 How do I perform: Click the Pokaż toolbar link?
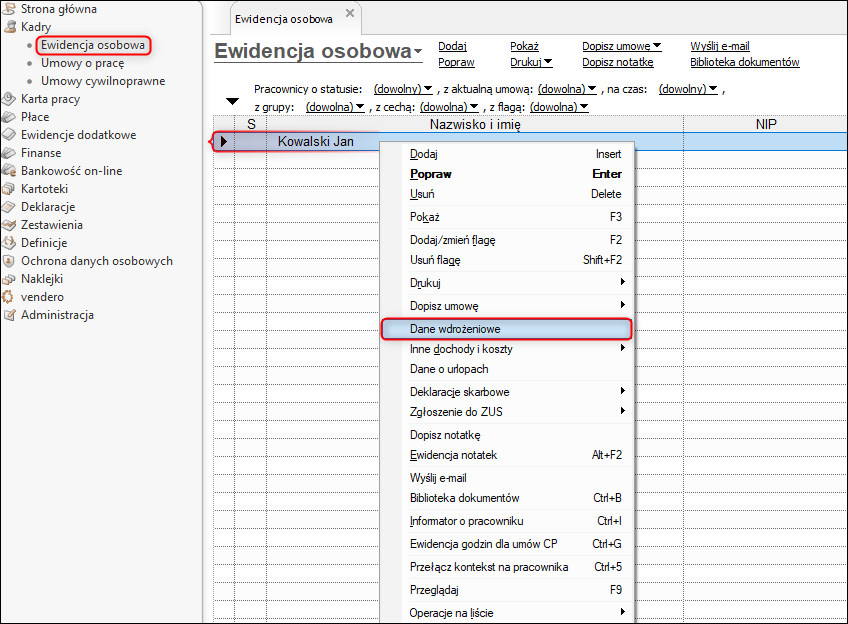pyautogui.click(x=524, y=46)
